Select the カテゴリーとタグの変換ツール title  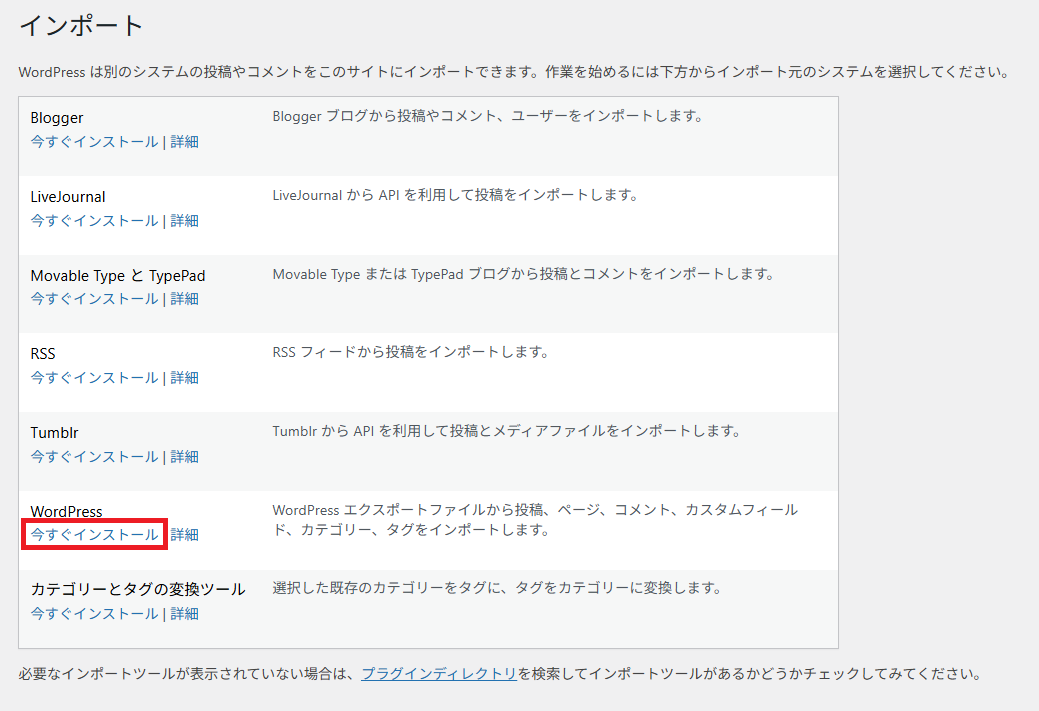pyautogui.click(x=138, y=589)
